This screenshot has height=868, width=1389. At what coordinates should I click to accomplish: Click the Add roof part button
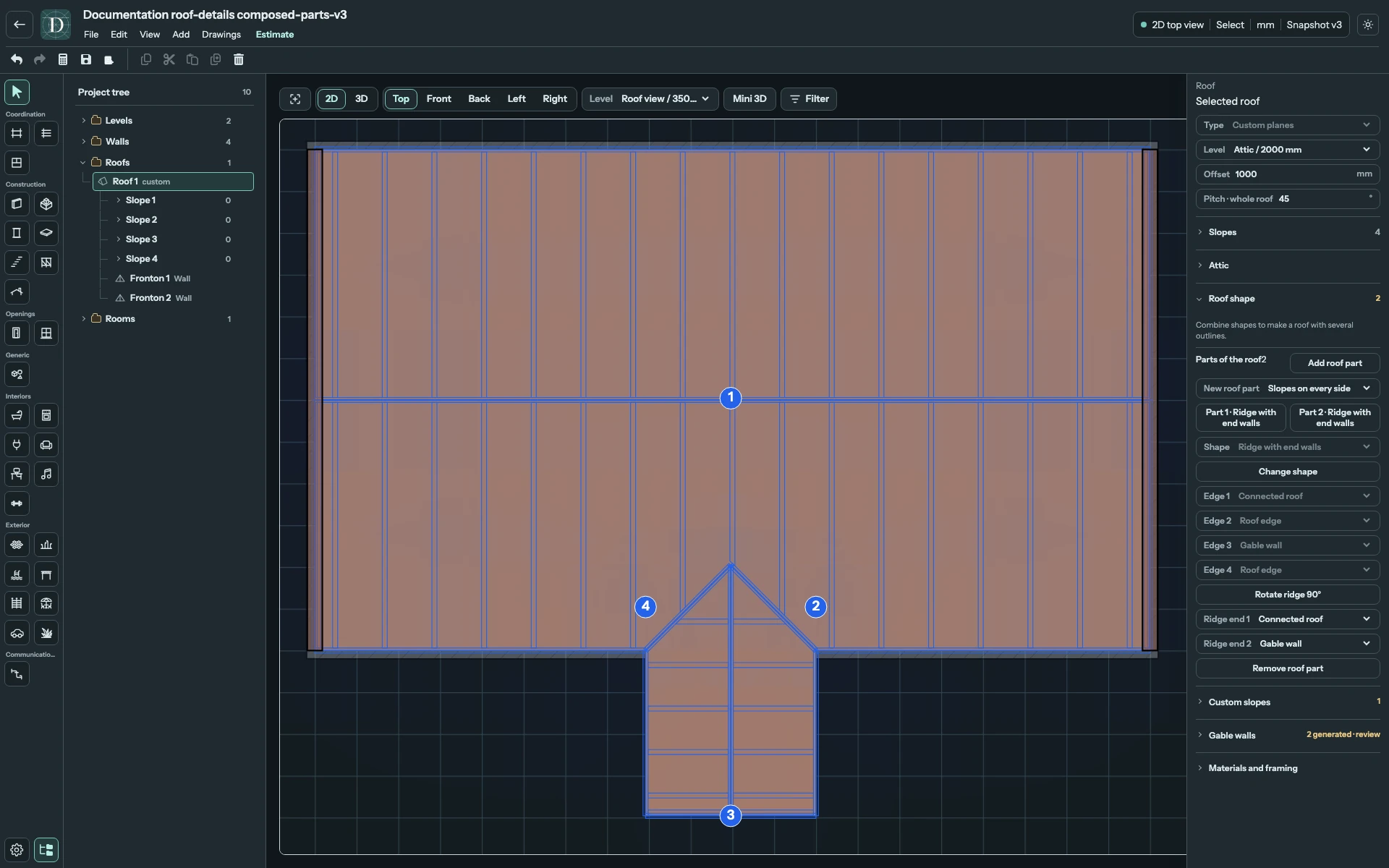pos(1334,363)
